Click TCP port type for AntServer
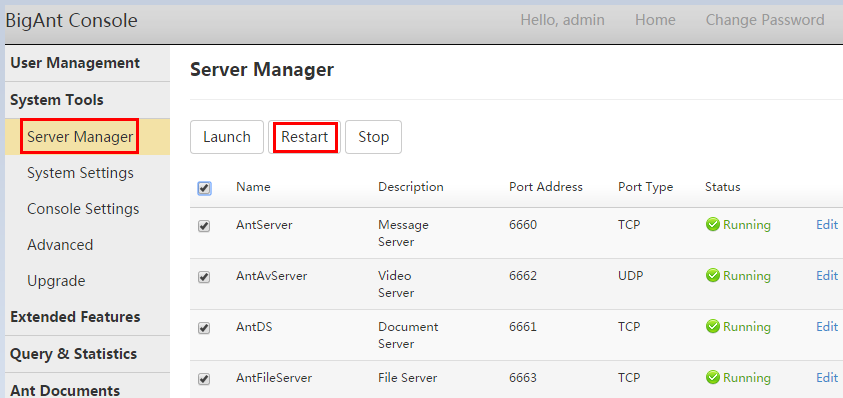The image size is (843, 398). point(629,225)
